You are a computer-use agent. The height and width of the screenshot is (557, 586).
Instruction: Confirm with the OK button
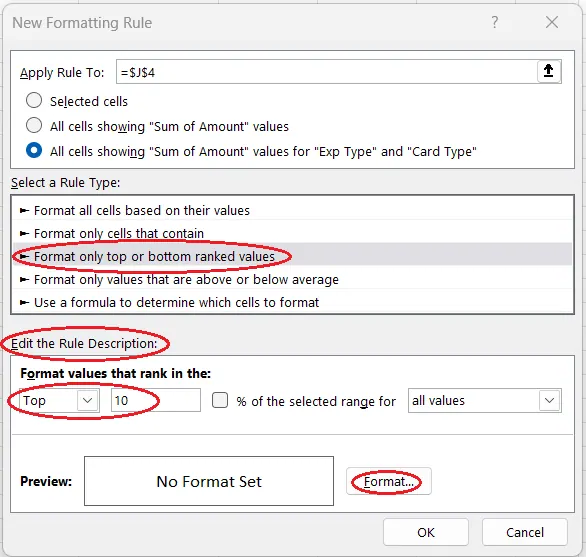[426, 532]
